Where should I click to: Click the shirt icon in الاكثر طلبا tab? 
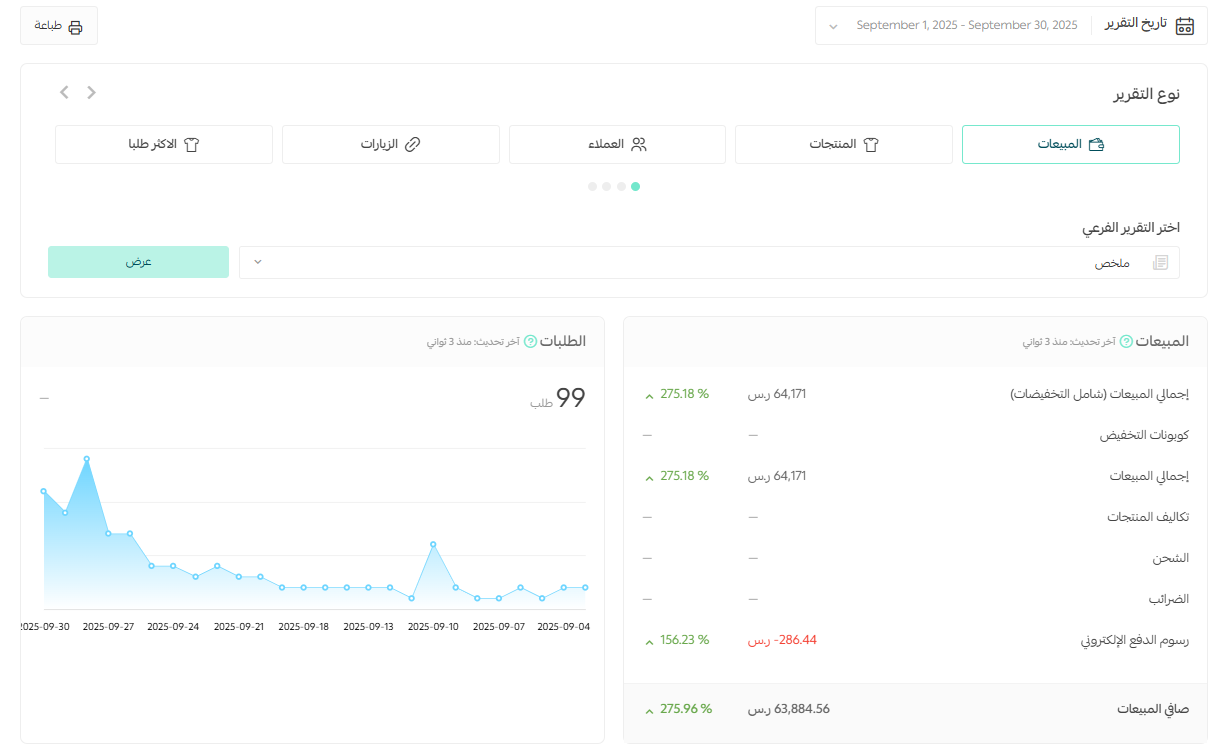pyautogui.click(x=191, y=144)
